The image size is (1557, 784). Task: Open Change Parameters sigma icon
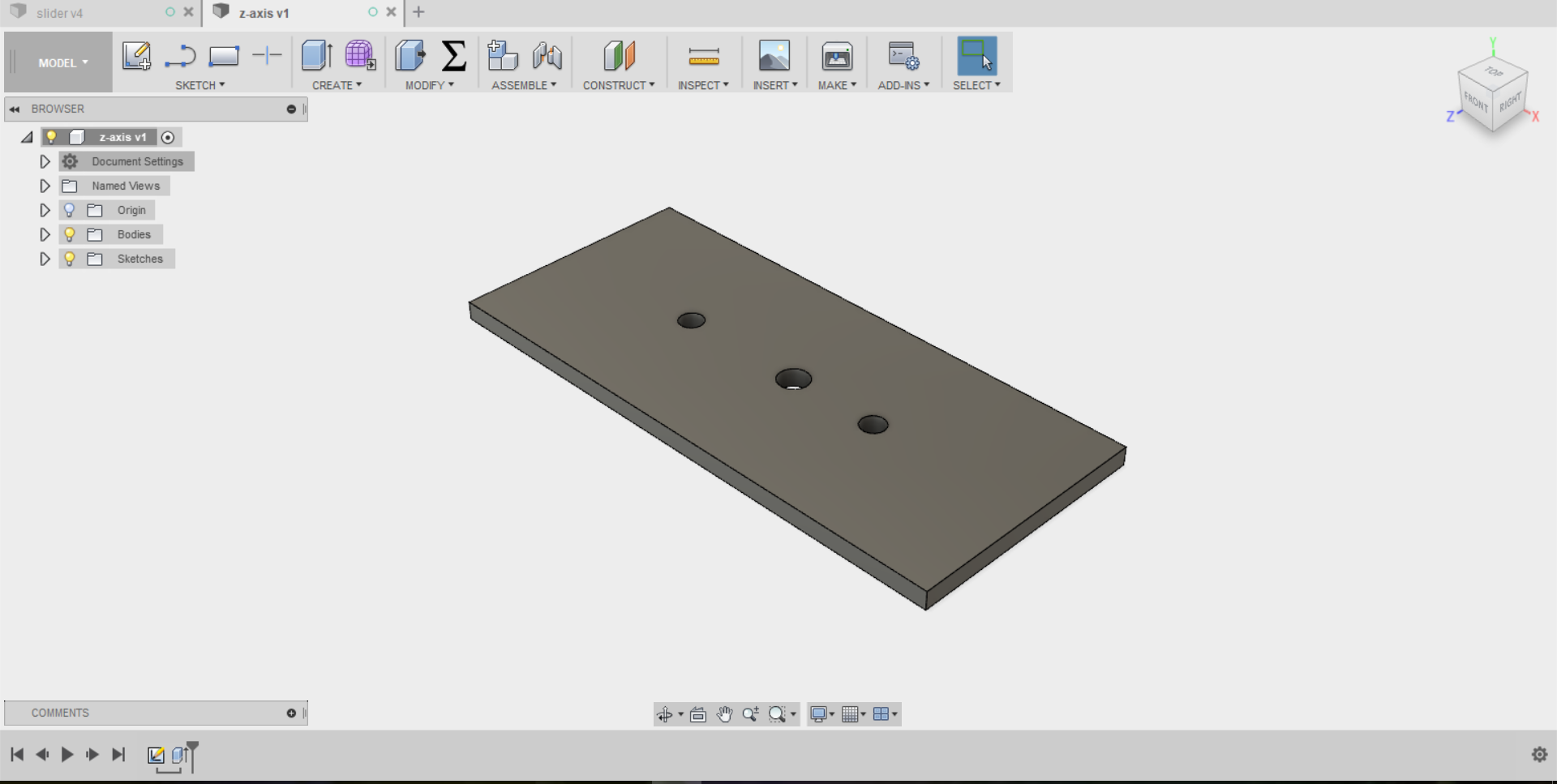pyautogui.click(x=454, y=56)
